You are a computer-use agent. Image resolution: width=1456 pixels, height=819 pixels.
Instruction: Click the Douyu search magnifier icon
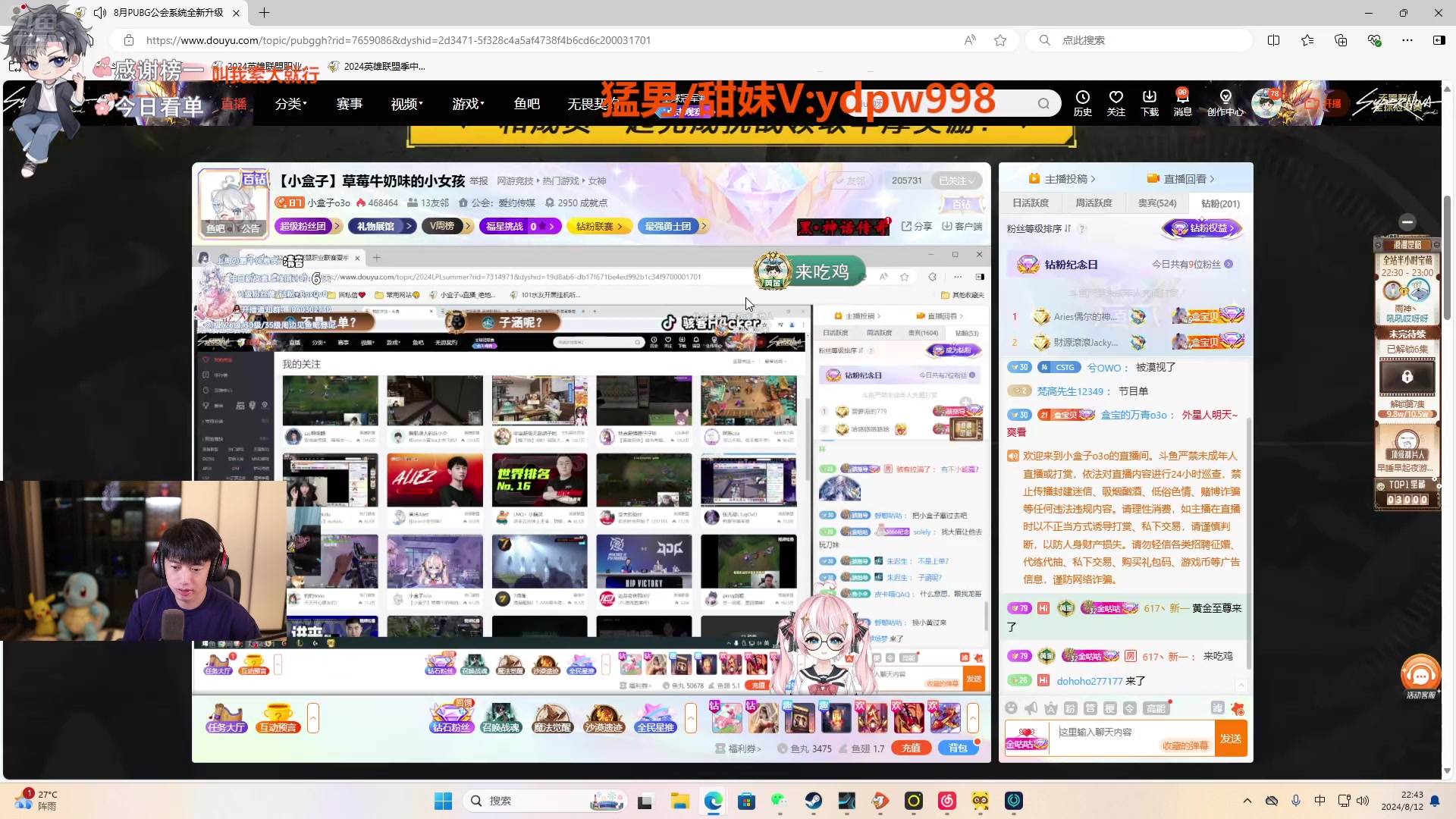click(x=1043, y=103)
